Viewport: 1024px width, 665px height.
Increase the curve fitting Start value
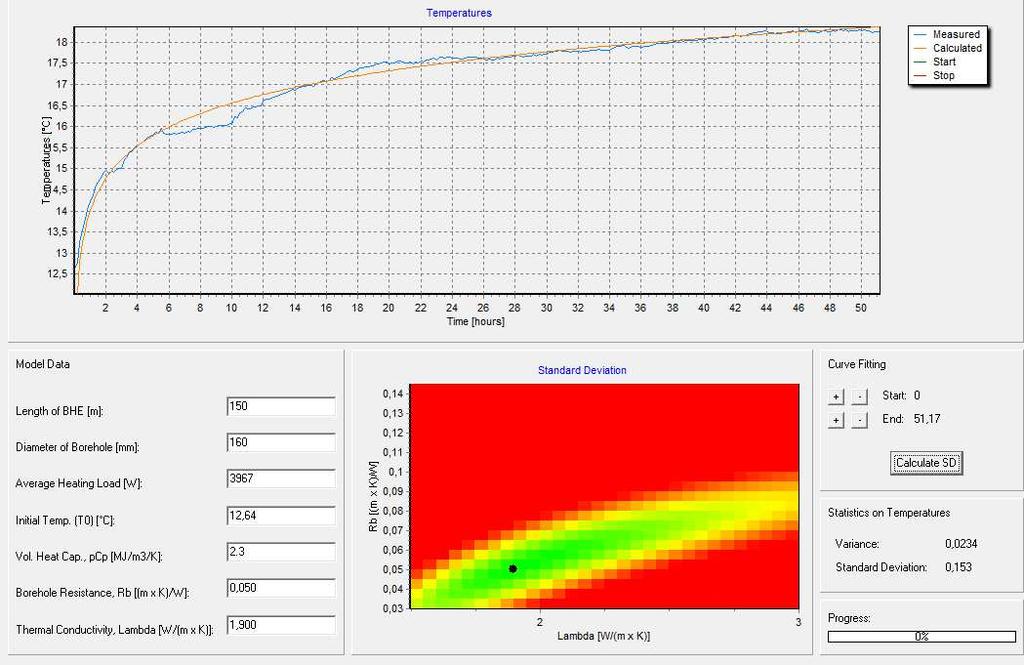(x=836, y=397)
